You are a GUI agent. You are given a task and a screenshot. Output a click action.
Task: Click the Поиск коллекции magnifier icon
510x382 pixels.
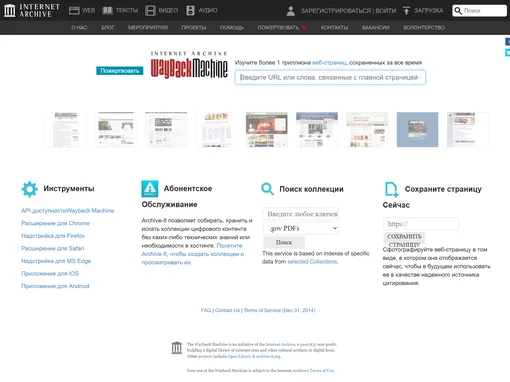(x=267, y=189)
